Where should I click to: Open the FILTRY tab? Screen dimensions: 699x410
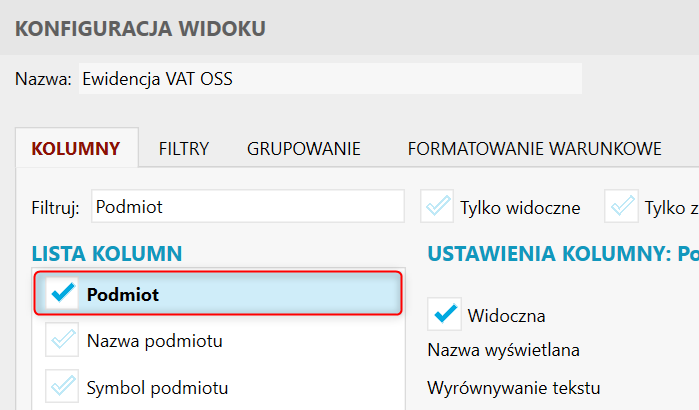183,149
